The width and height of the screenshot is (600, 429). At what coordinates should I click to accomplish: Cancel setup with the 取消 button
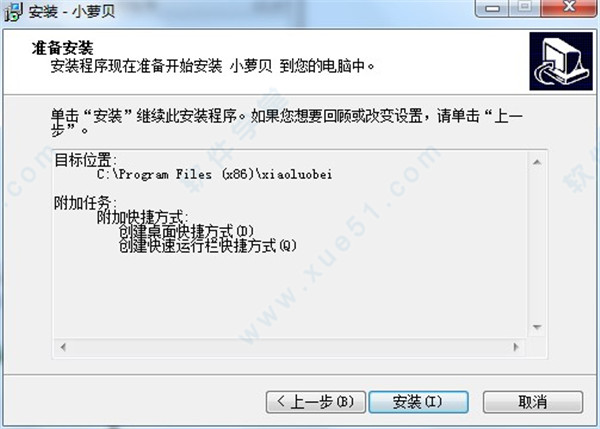(x=533, y=402)
